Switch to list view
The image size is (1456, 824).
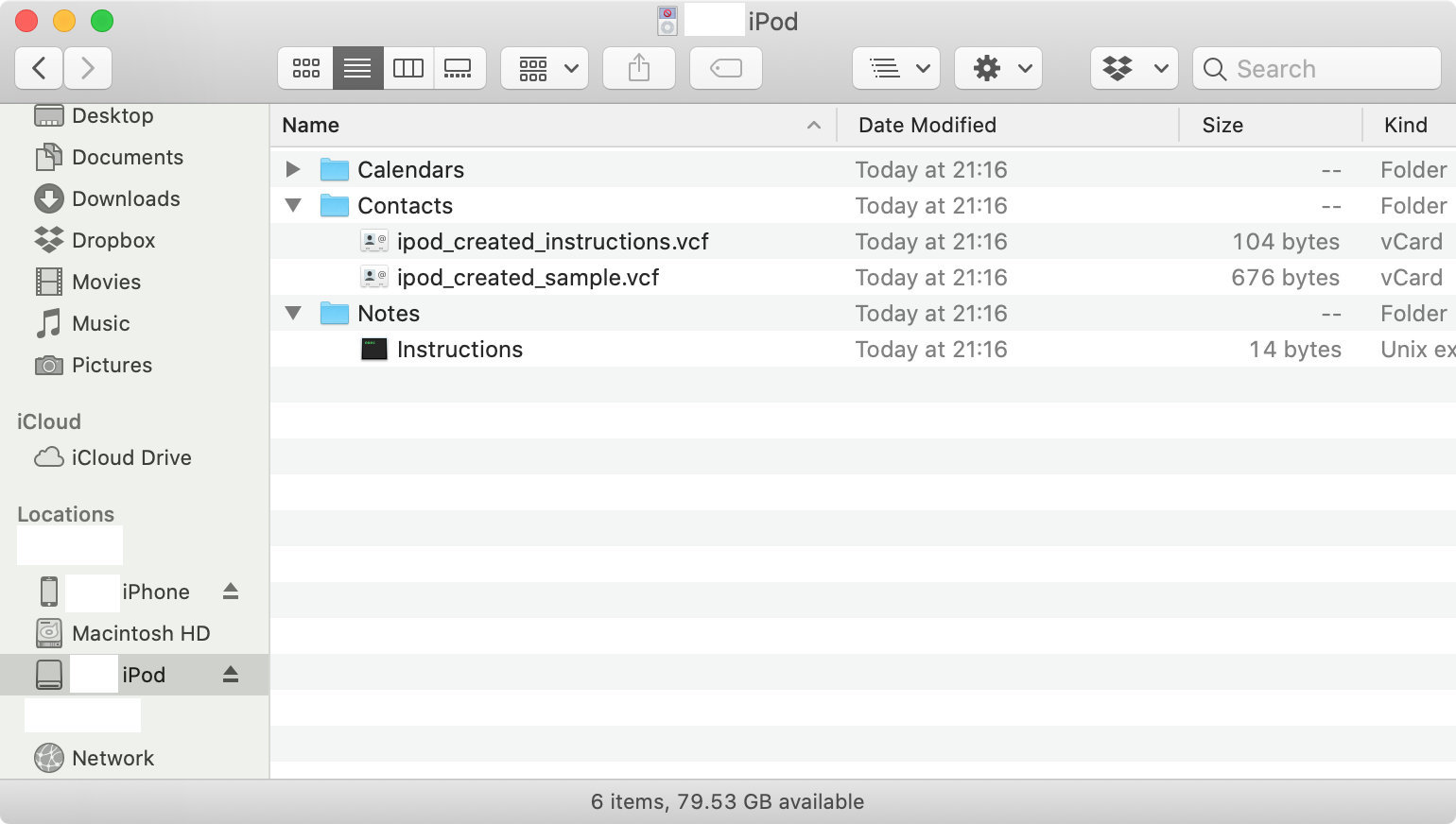tap(357, 68)
